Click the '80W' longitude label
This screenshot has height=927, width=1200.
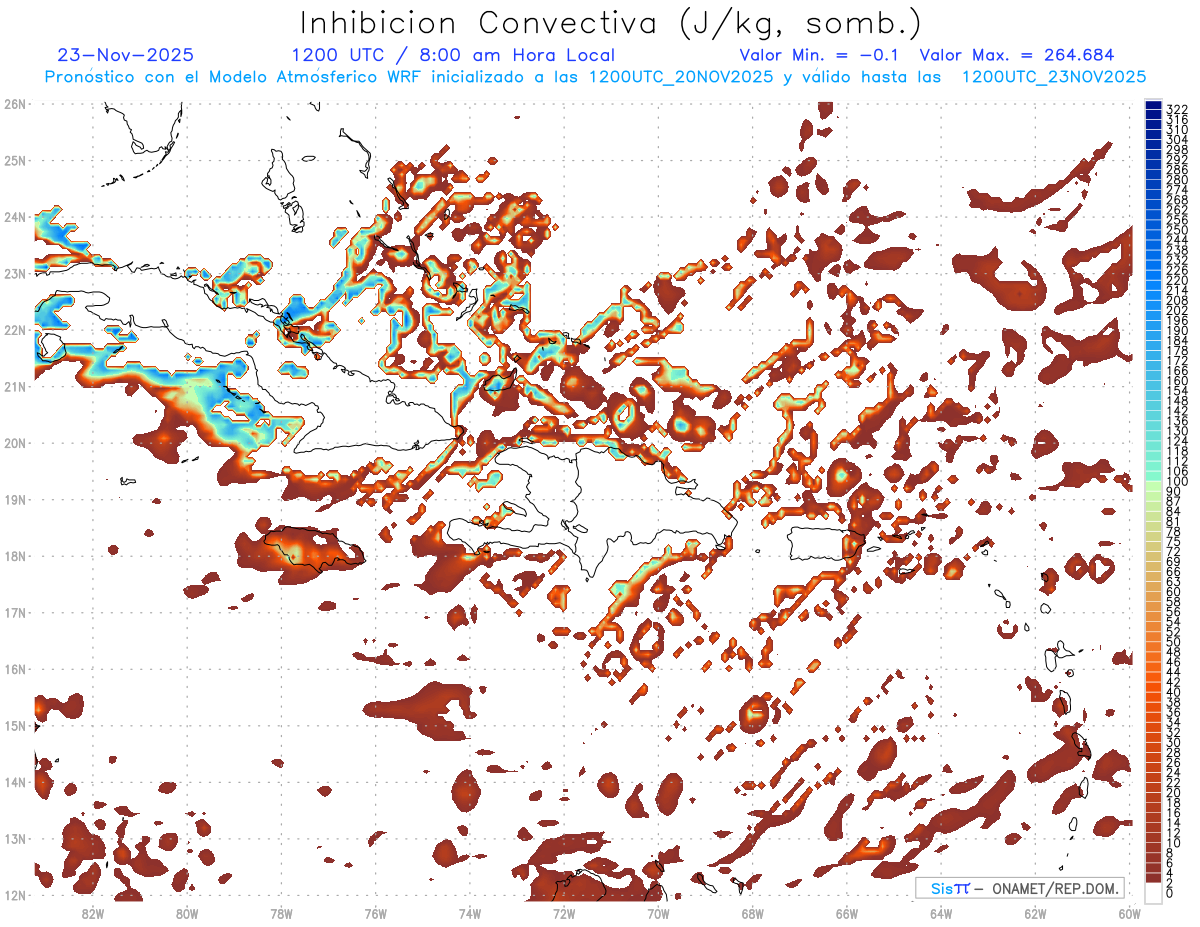[x=186, y=913]
